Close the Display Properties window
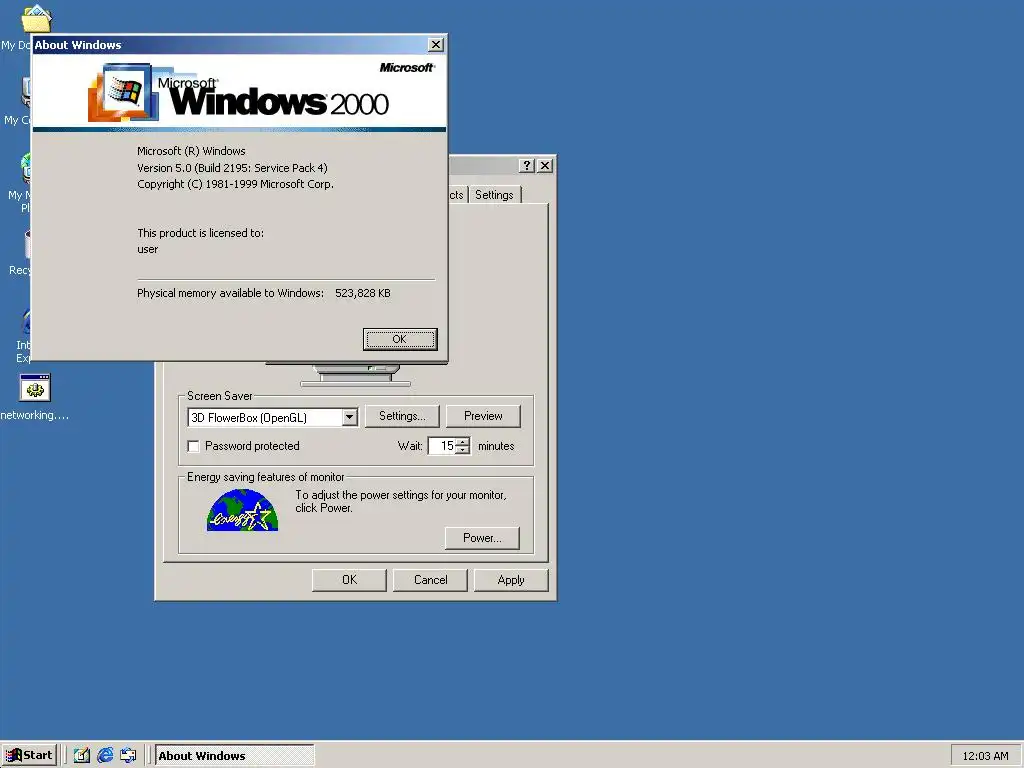The width and height of the screenshot is (1024, 768). point(545,166)
